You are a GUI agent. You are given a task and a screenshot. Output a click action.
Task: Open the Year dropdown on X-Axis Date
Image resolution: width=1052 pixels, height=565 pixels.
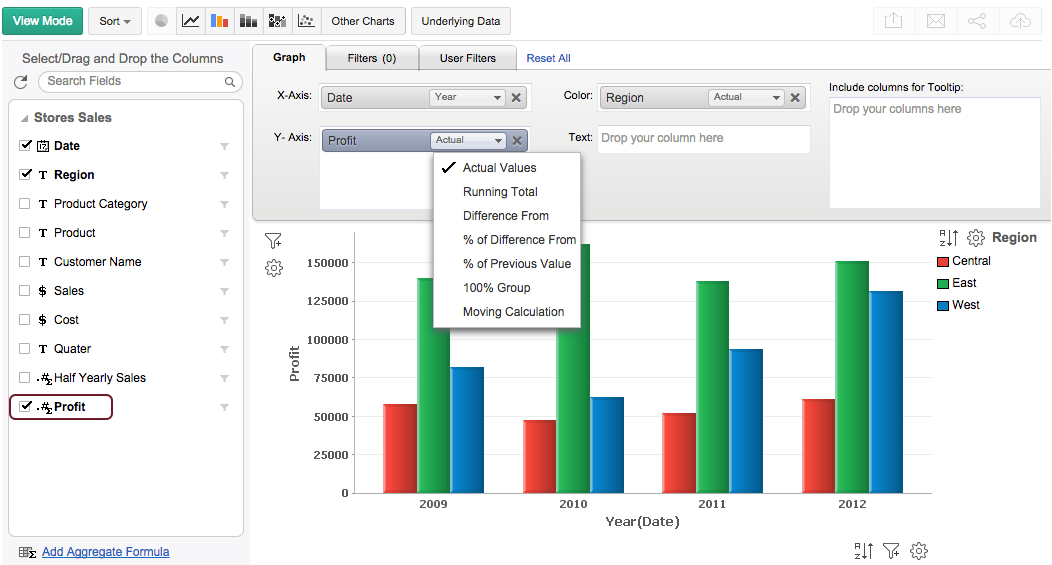[x=468, y=98]
